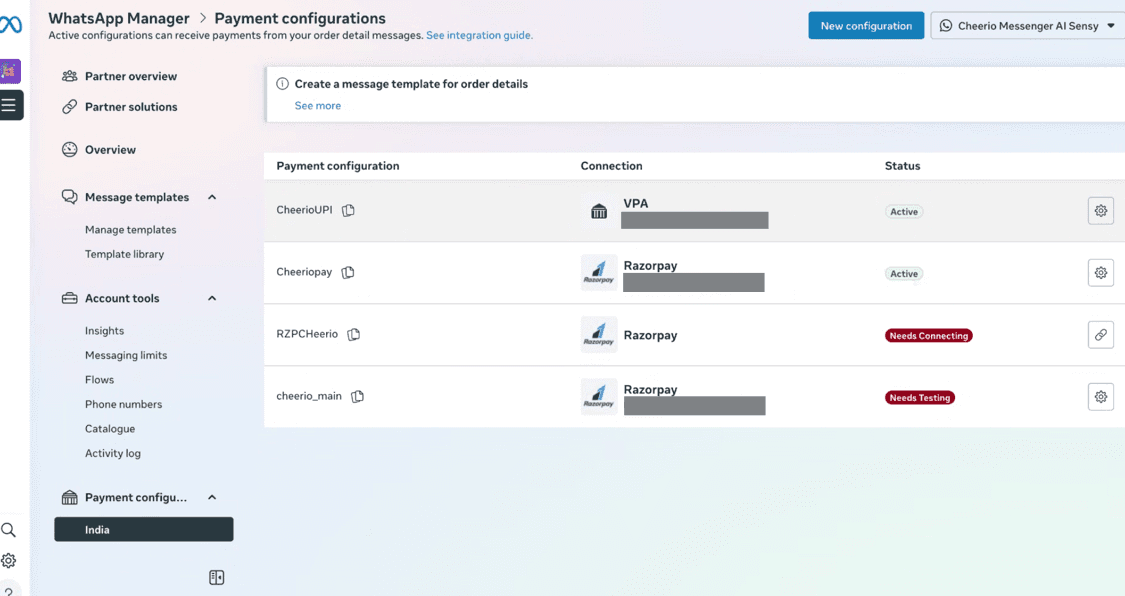
Task: Click the sidebar search icon
Action: pyautogui.click(x=9, y=530)
